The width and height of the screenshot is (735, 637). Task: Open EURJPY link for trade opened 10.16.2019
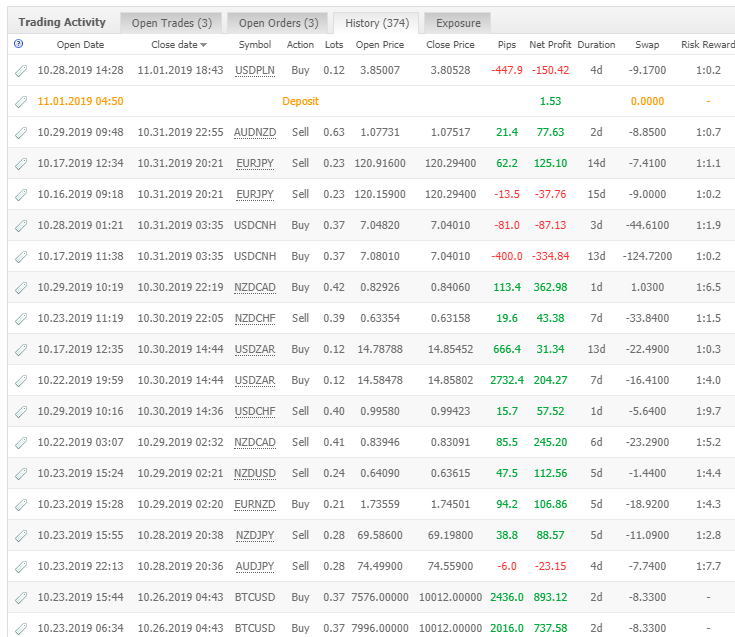coord(255,194)
